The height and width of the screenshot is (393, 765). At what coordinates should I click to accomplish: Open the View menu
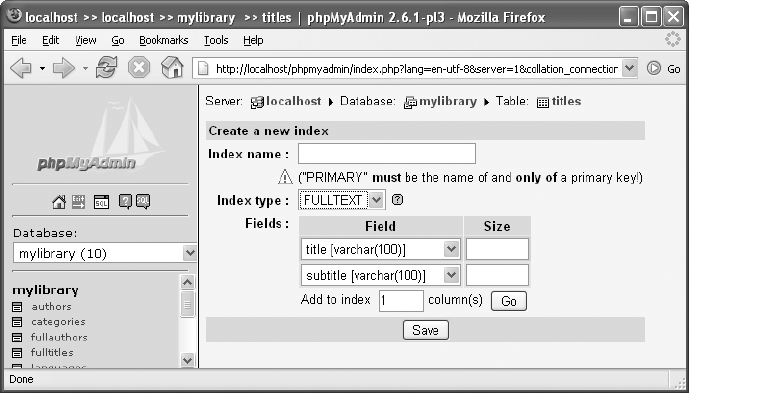pyautogui.click(x=85, y=40)
